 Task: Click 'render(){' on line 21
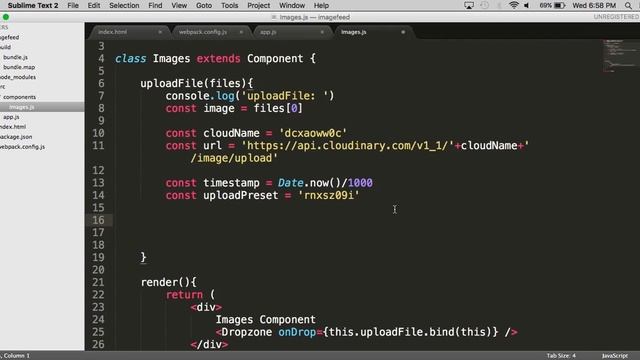point(169,282)
